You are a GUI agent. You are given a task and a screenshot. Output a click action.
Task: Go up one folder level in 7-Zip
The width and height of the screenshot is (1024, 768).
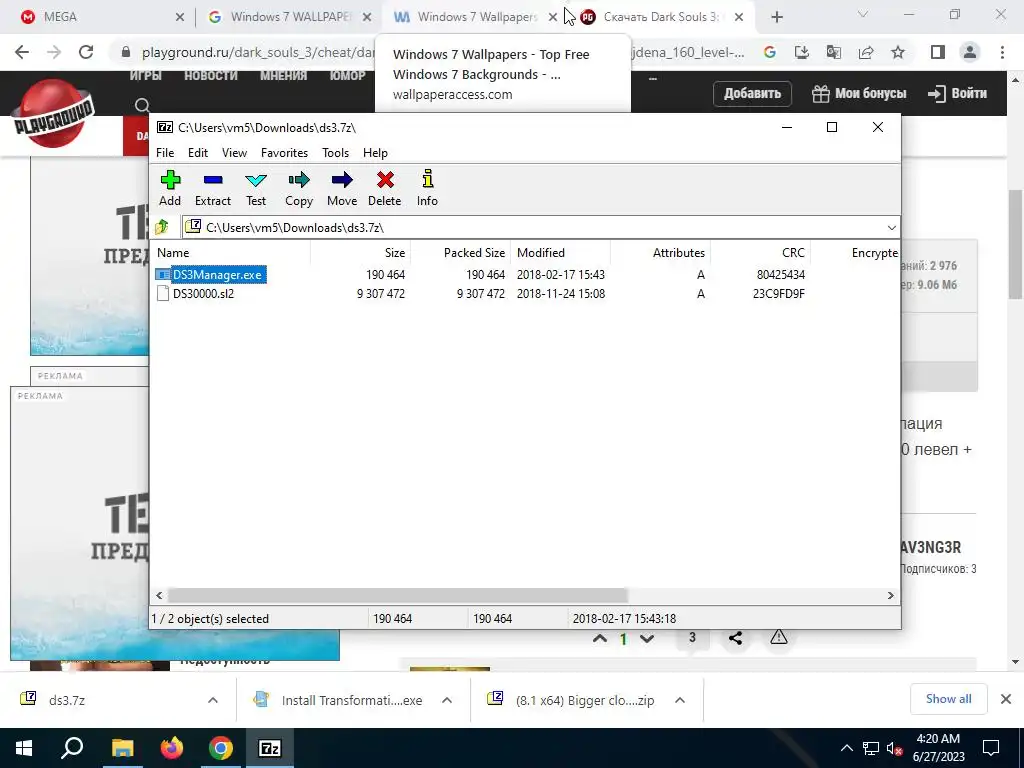pos(161,227)
